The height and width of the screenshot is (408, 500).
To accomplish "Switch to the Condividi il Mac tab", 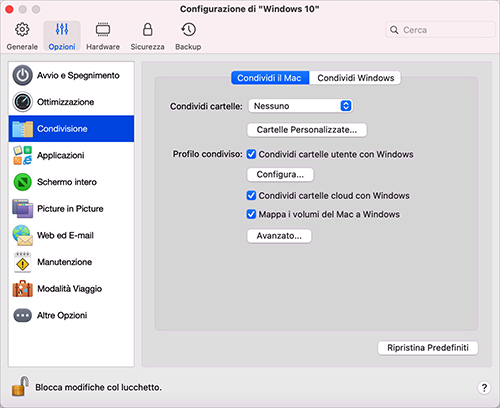I will (270, 78).
